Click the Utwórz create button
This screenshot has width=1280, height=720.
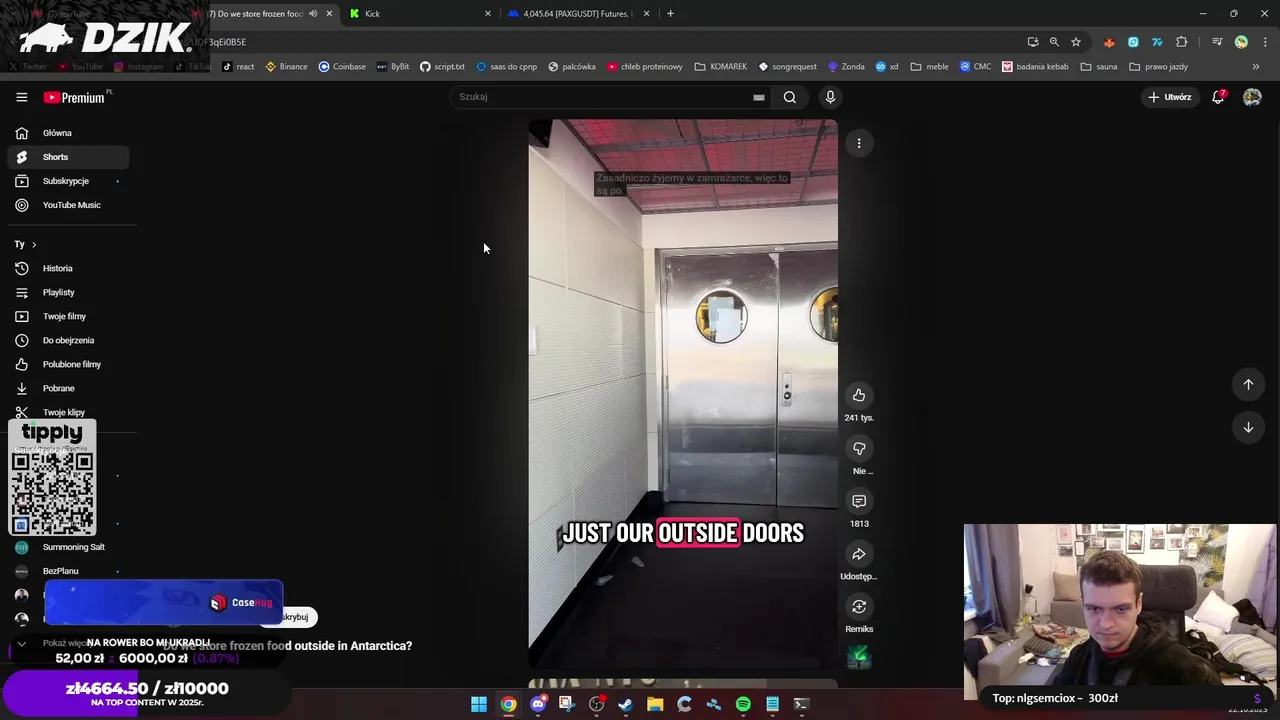click(x=1170, y=97)
